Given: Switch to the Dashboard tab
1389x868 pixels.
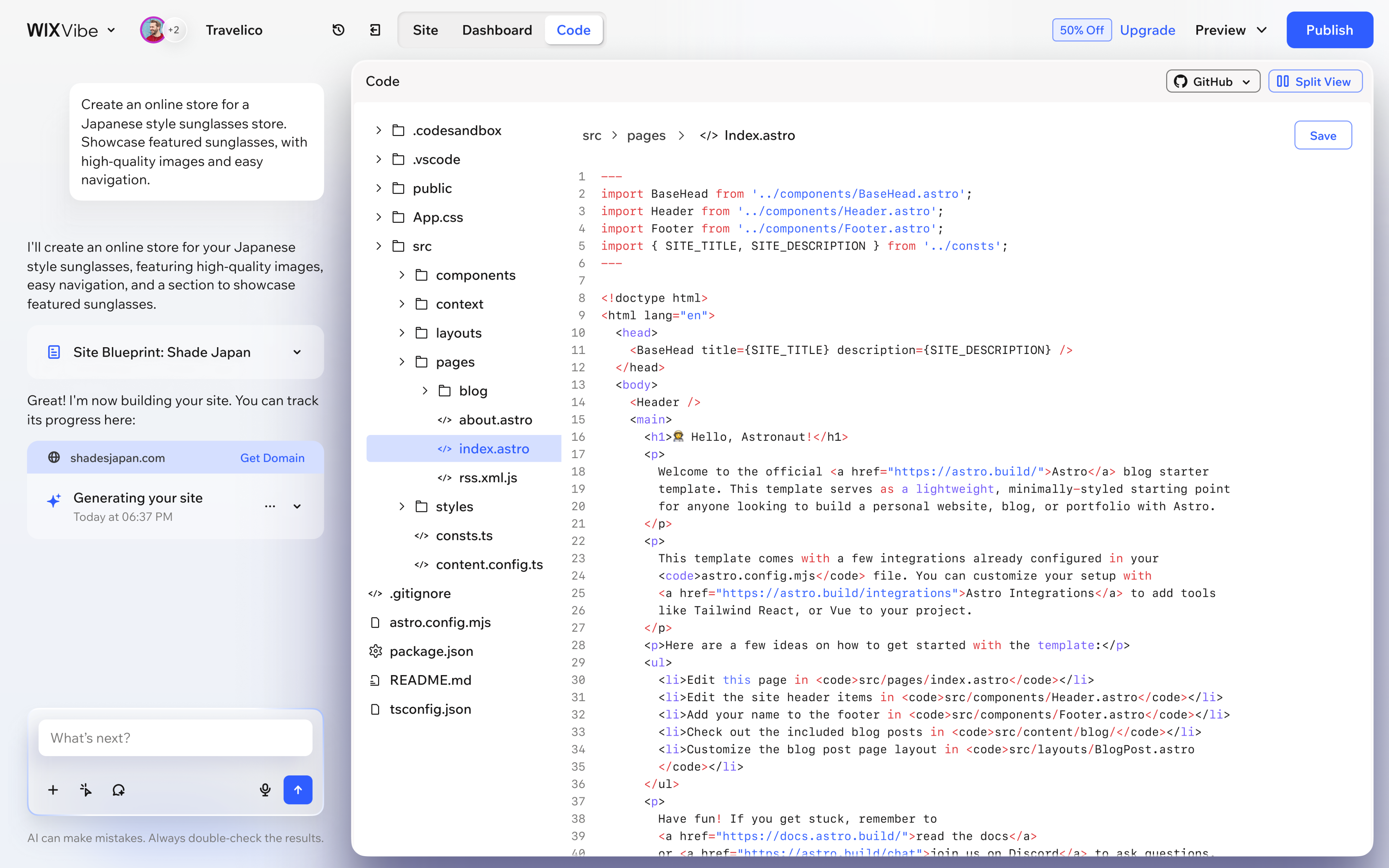Looking at the screenshot, I should click(x=497, y=30).
